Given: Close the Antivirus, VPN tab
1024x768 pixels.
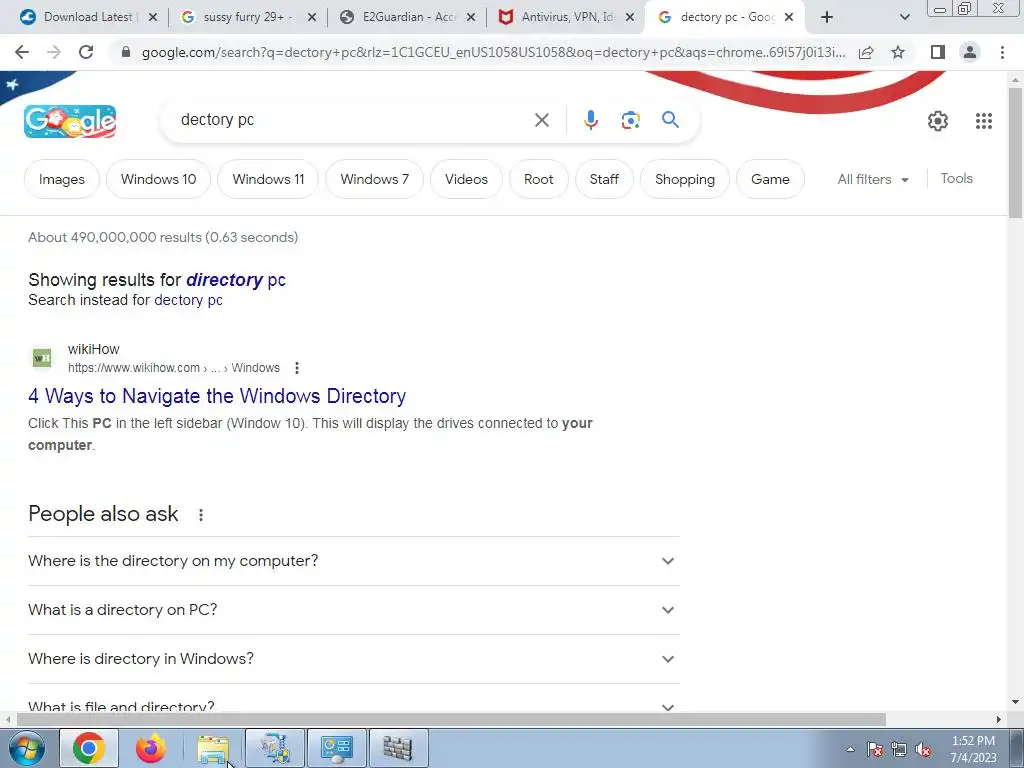Looking at the screenshot, I should [x=630, y=17].
